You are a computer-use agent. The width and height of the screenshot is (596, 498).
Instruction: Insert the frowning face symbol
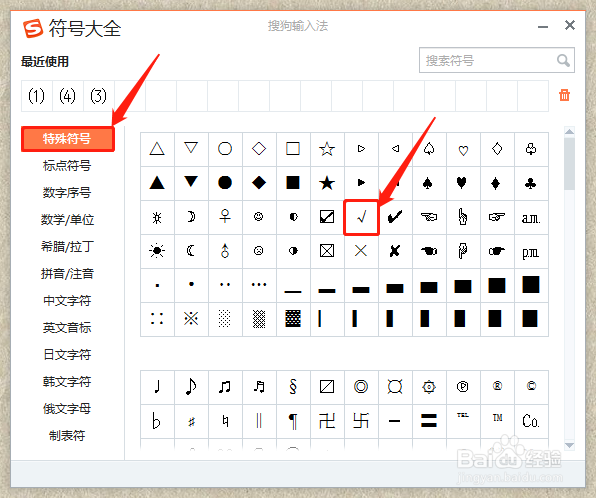coord(259,251)
